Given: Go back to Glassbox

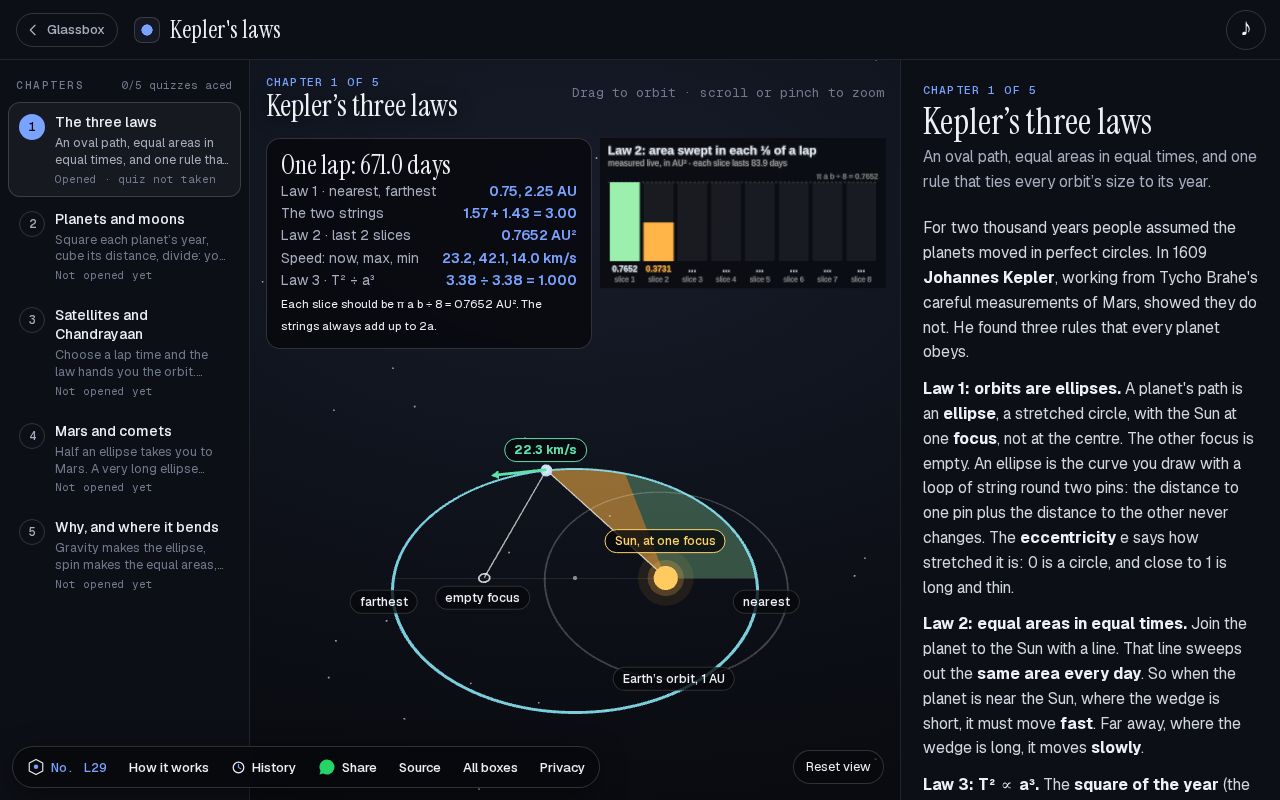Looking at the screenshot, I should point(67,30).
